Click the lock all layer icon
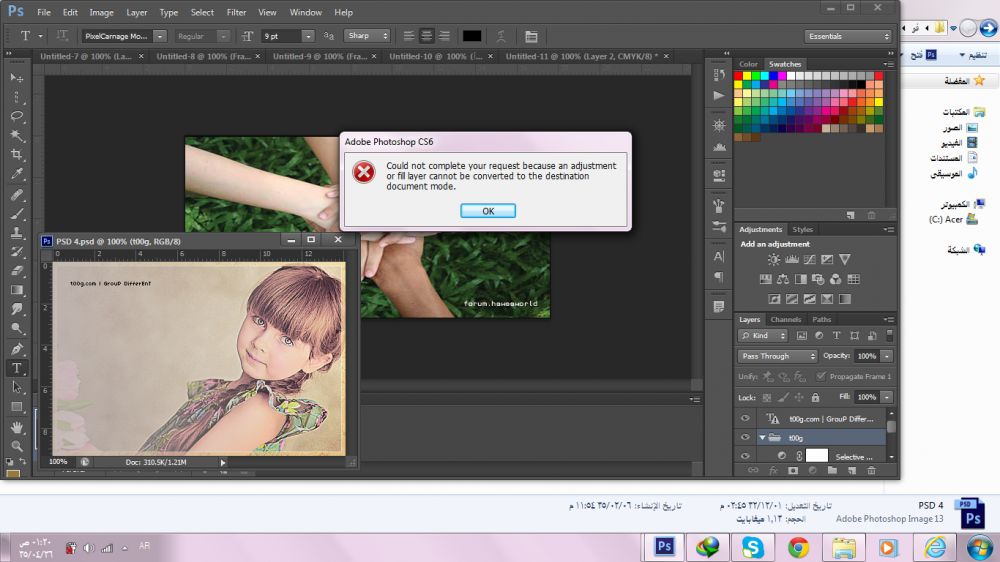This screenshot has height=562, width=1000. [x=813, y=397]
